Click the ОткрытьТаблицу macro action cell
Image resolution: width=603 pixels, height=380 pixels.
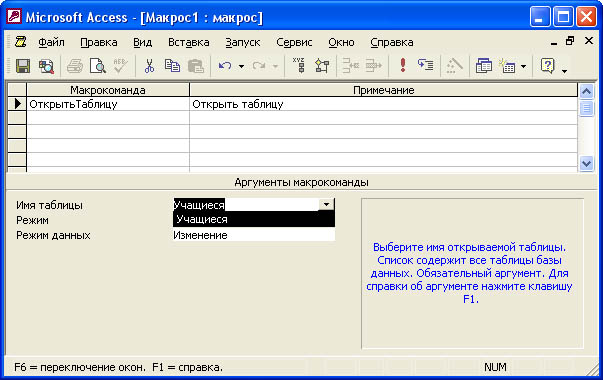[108, 104]
